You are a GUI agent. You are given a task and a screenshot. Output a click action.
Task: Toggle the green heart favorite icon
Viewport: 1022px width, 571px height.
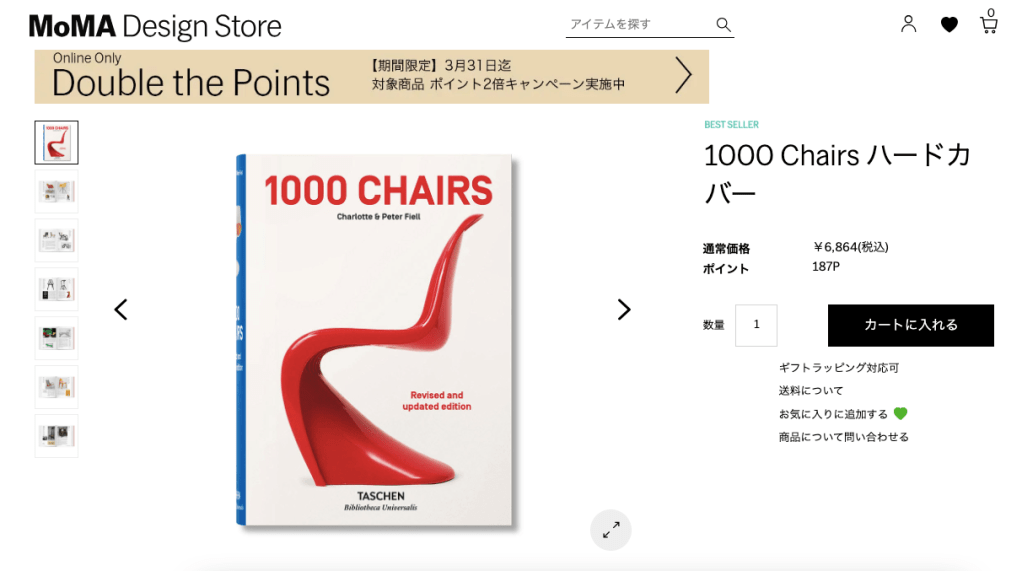pyautogui.click(x=900, y=413)
